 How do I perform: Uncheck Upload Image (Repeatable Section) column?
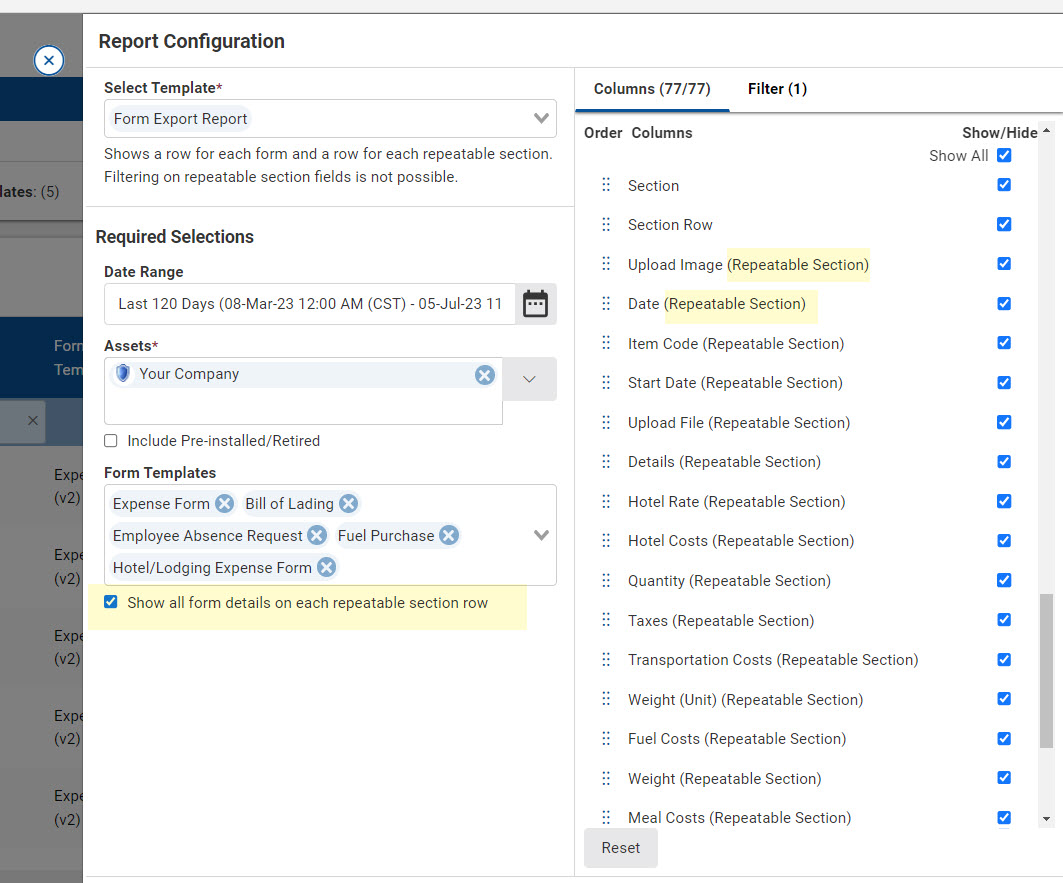coord(1004,263)
